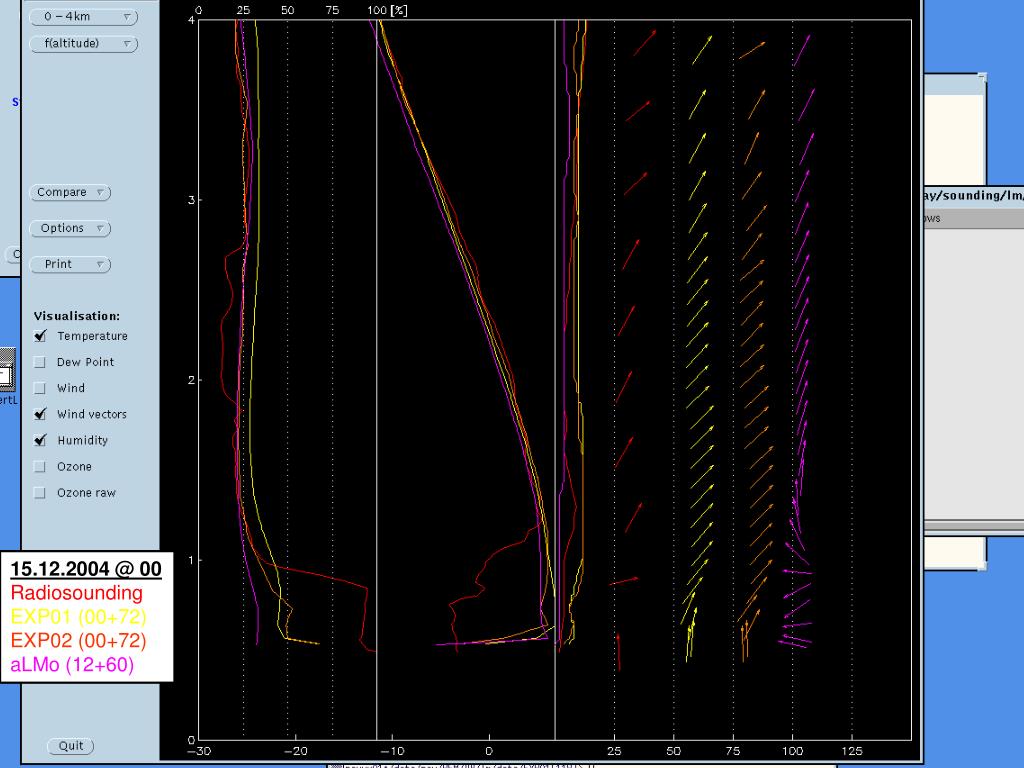The image size is (1024, 768).
Task: Open the f(altitude) dropdown
Action: coord(83,44)
